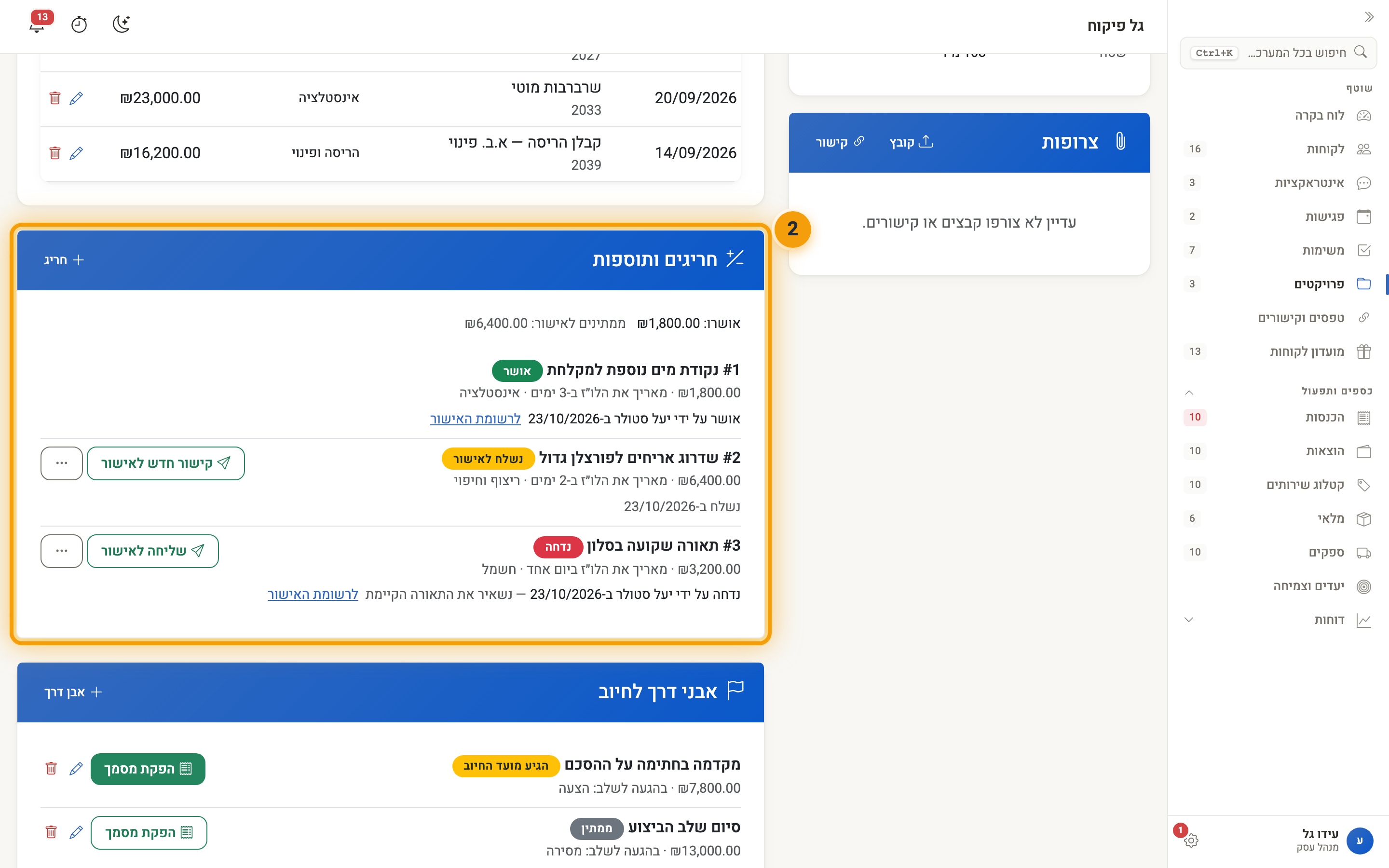Click the ספקים truck icon
The height and width of the screenshot is (868, 1389).
coord(1364,553)
